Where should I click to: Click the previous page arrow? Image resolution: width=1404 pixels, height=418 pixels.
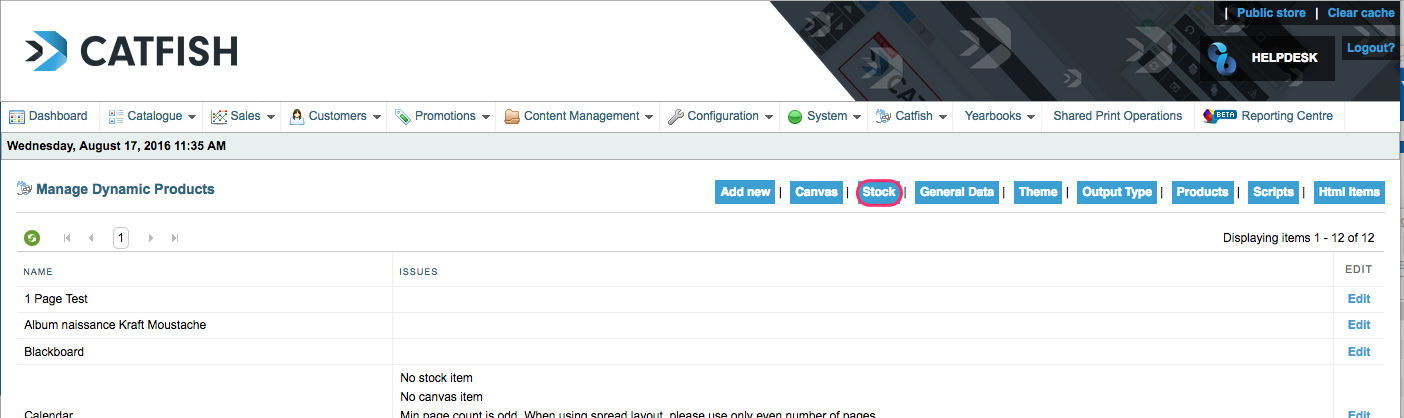coord(91,238)
